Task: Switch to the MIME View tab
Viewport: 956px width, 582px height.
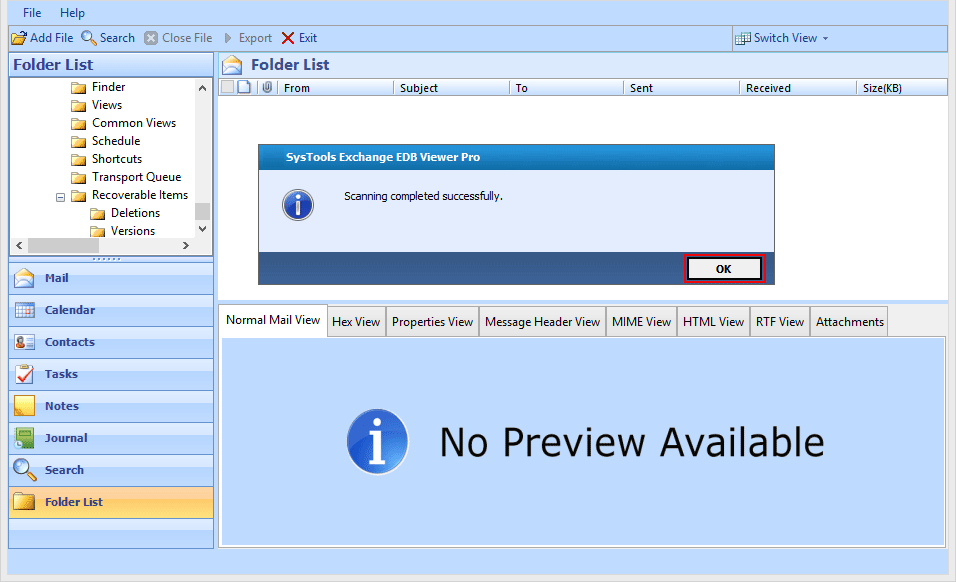Action: 641,322
